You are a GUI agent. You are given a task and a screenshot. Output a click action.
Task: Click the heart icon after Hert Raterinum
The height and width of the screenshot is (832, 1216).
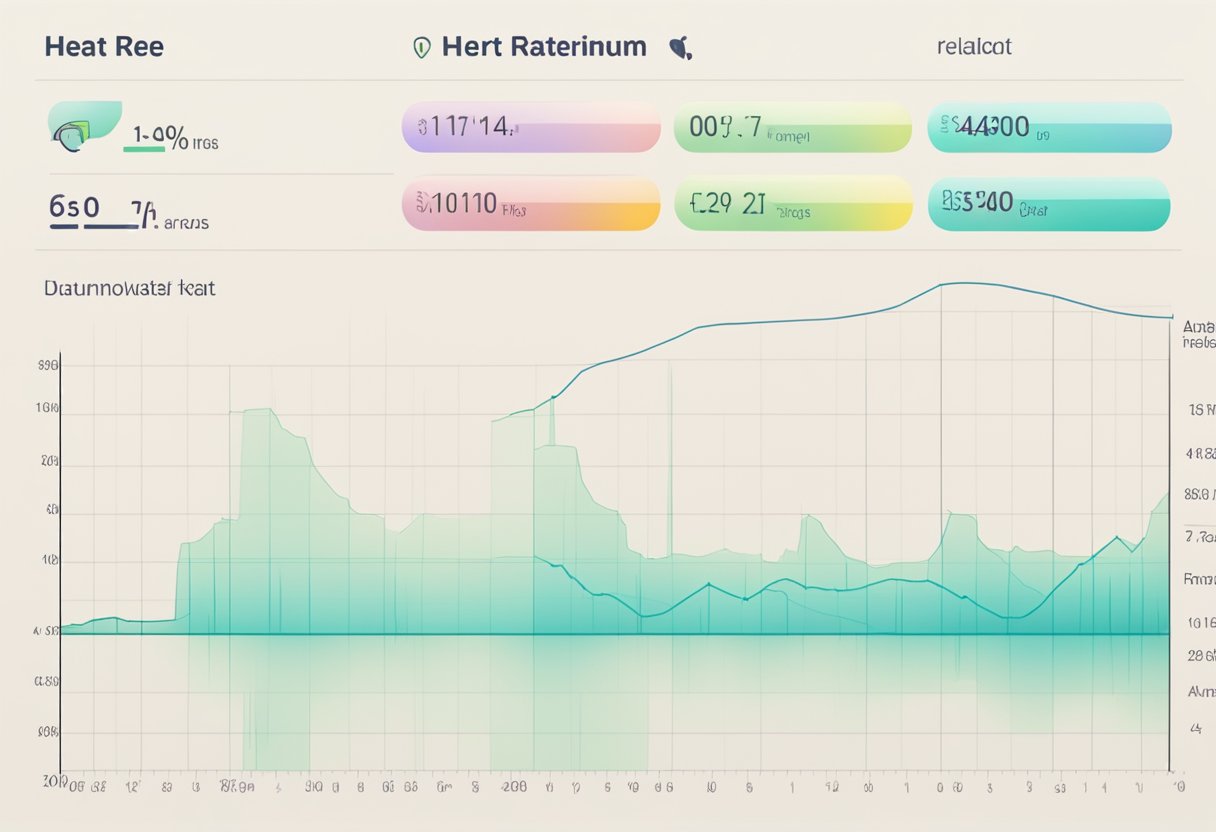click(x=680, y=48)
